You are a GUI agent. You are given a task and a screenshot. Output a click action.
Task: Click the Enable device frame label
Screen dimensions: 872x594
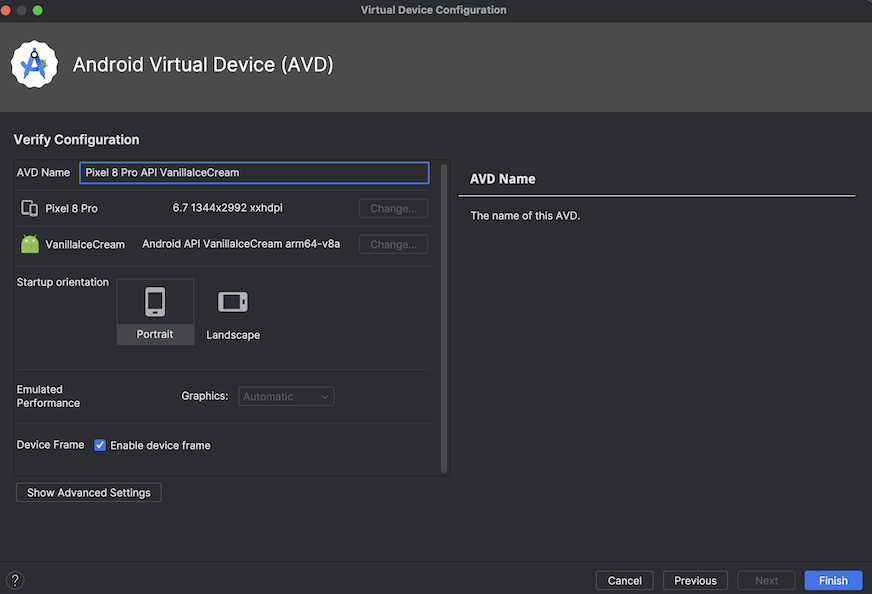click(160, 445)
